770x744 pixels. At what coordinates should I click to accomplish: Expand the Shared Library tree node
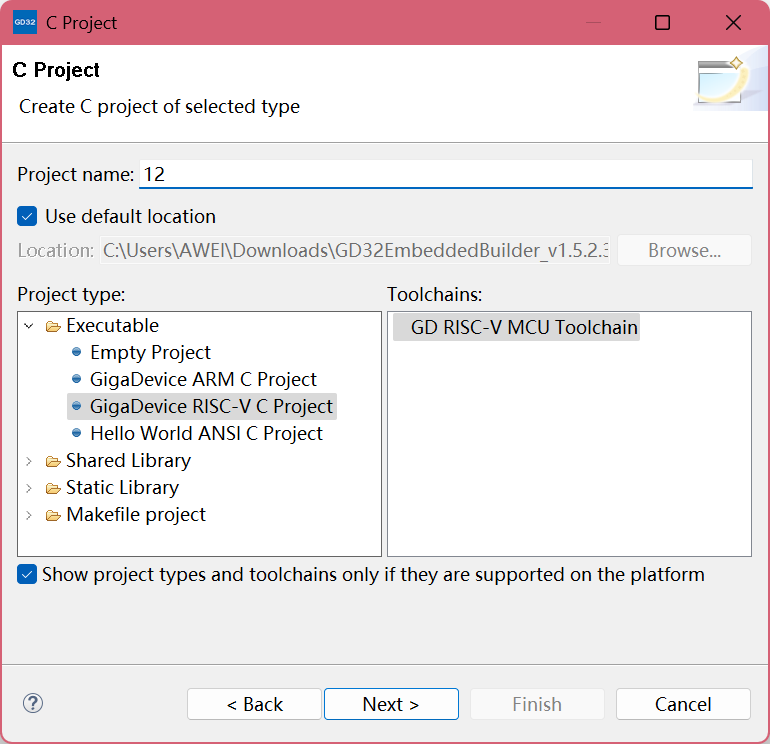pyautogui.click(x=29, y=461)
